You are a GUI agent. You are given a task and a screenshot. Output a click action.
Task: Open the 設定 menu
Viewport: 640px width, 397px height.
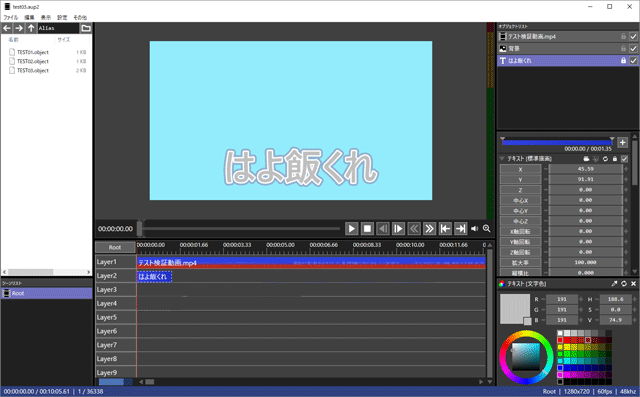pyautogui.click(x=62, y=18)
